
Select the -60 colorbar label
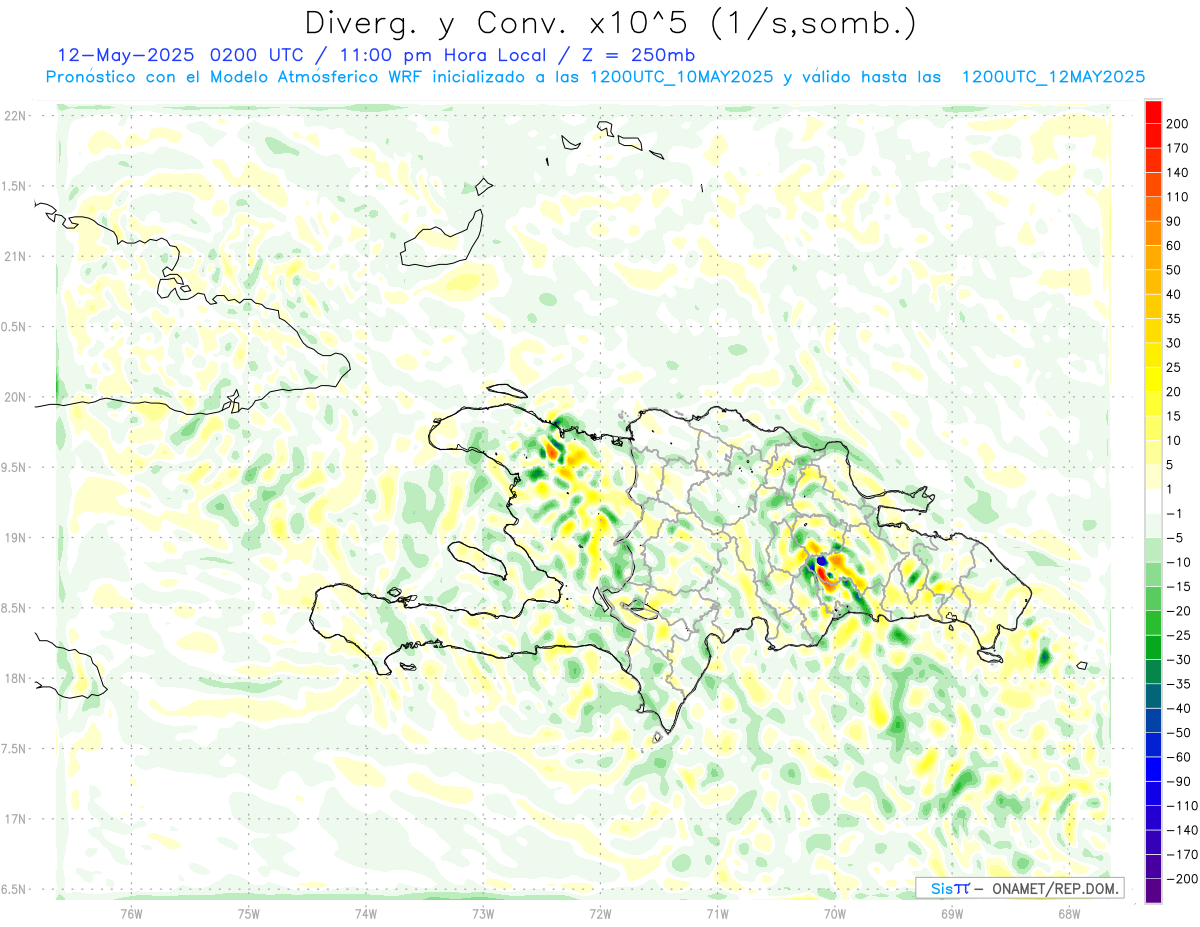click(x=1181, y=757)
